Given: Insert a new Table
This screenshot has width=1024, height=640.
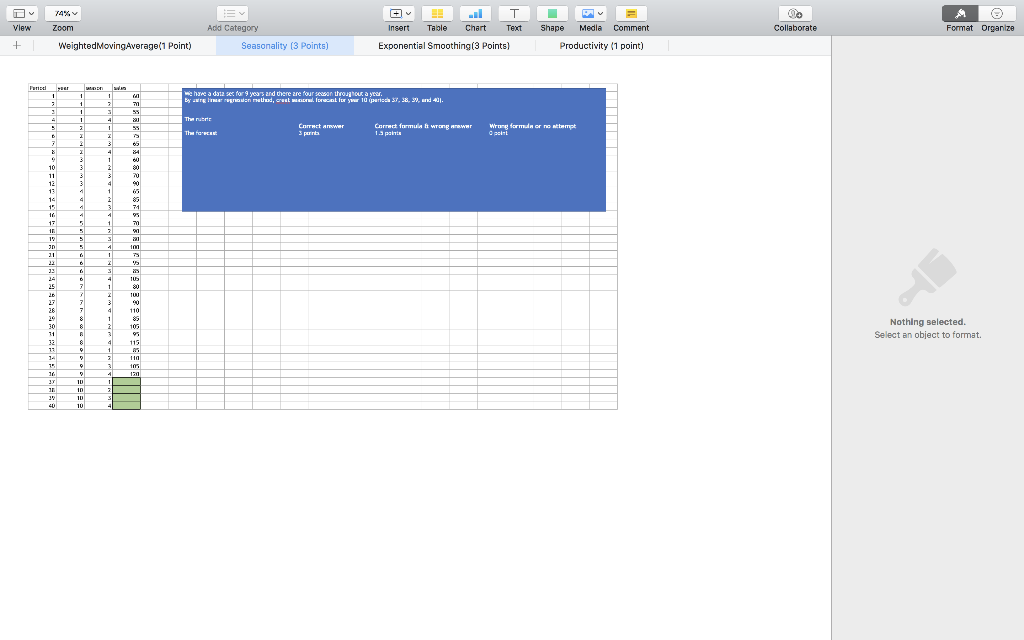Looking at the screenshot, I should tap(437, 13).
